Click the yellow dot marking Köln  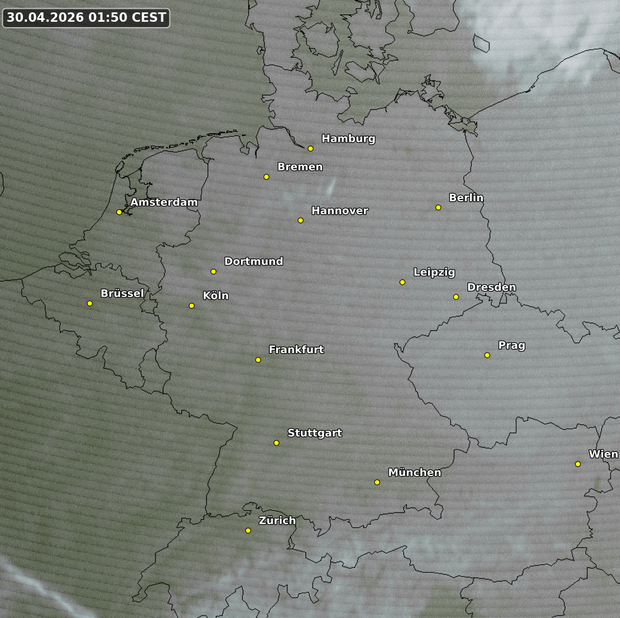coord(192,305)
